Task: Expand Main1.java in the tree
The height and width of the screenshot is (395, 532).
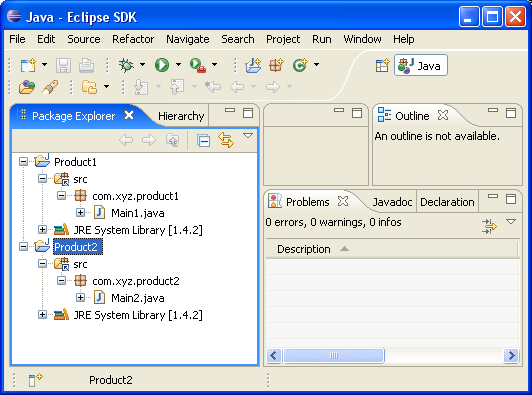Action: click(x=80, y=212)
